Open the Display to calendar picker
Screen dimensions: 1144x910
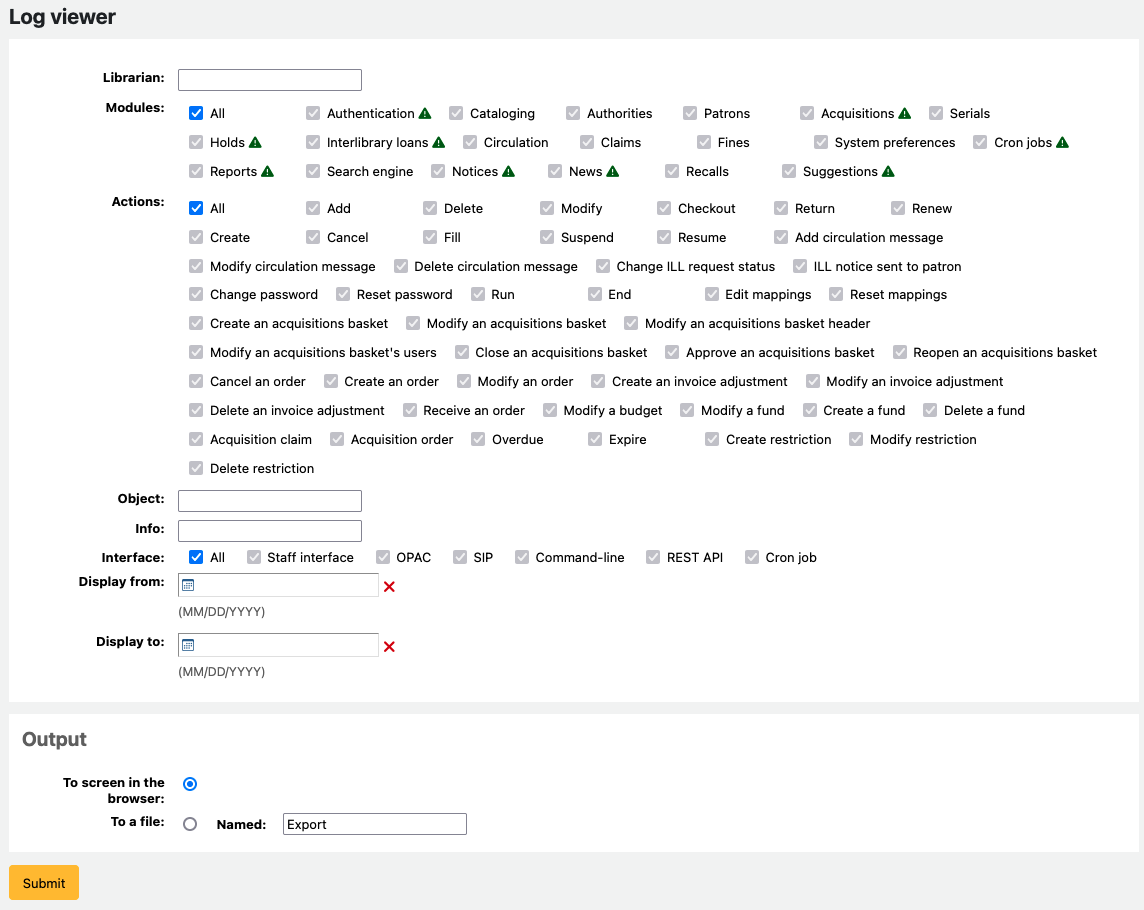188,645
